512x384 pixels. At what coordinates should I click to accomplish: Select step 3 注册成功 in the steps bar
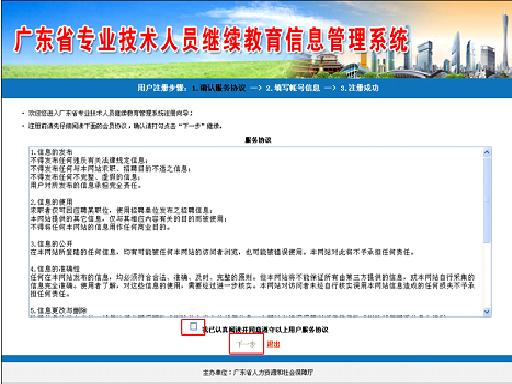[359, 88]
